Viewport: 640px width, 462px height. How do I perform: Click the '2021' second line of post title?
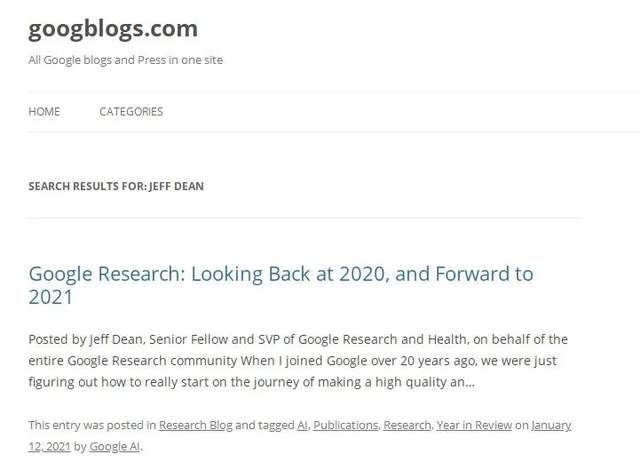[x=51, y=297]
